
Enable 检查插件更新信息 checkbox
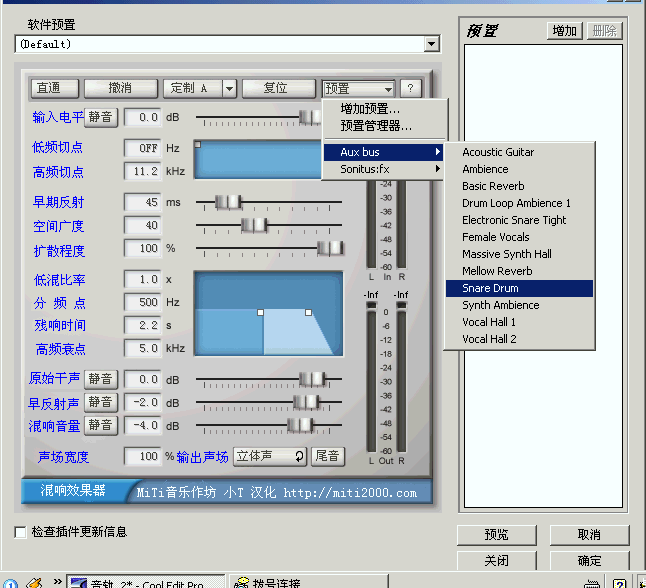click(x=21, y=531)
